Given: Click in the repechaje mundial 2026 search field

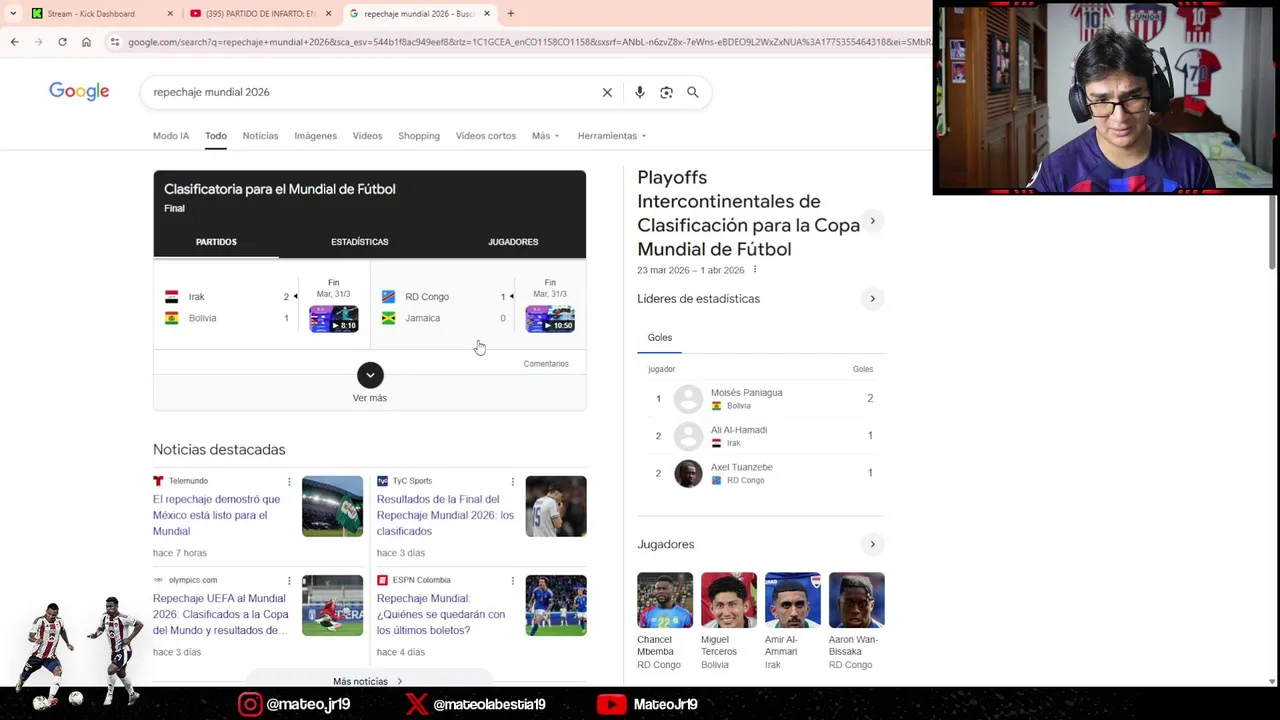Looking at the screenshot, I should (370, 92).
